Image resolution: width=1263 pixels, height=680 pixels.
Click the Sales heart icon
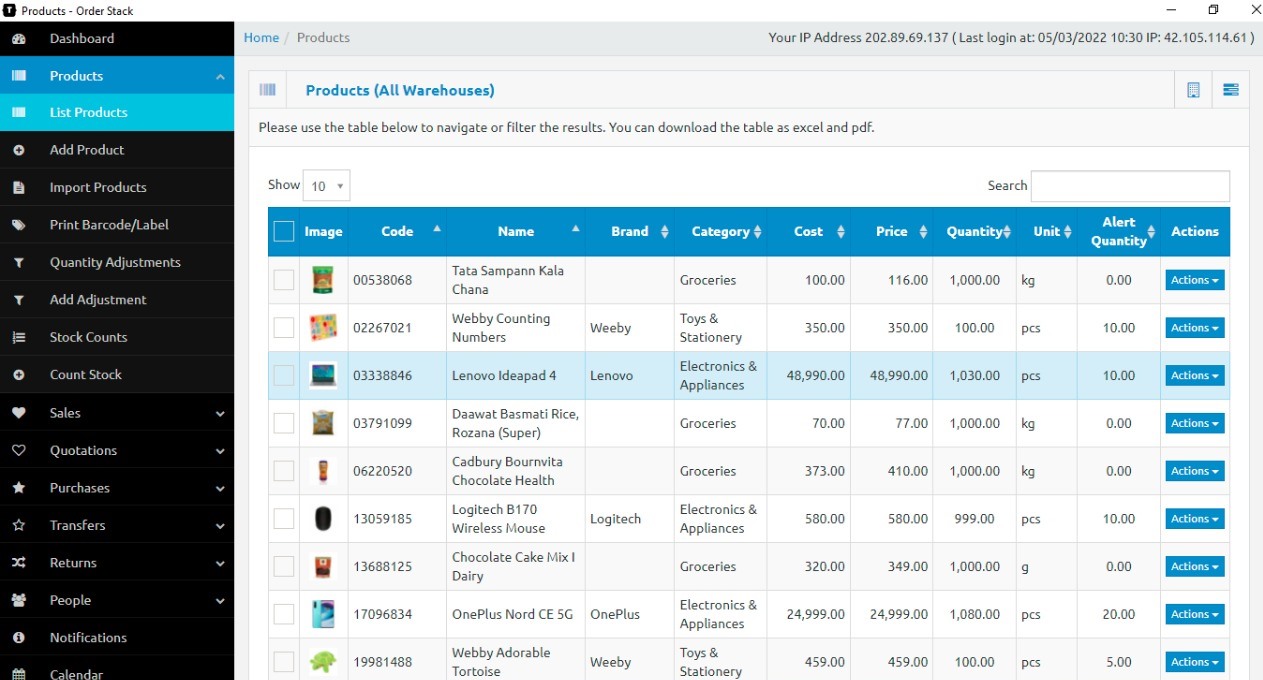click(18, 413)
